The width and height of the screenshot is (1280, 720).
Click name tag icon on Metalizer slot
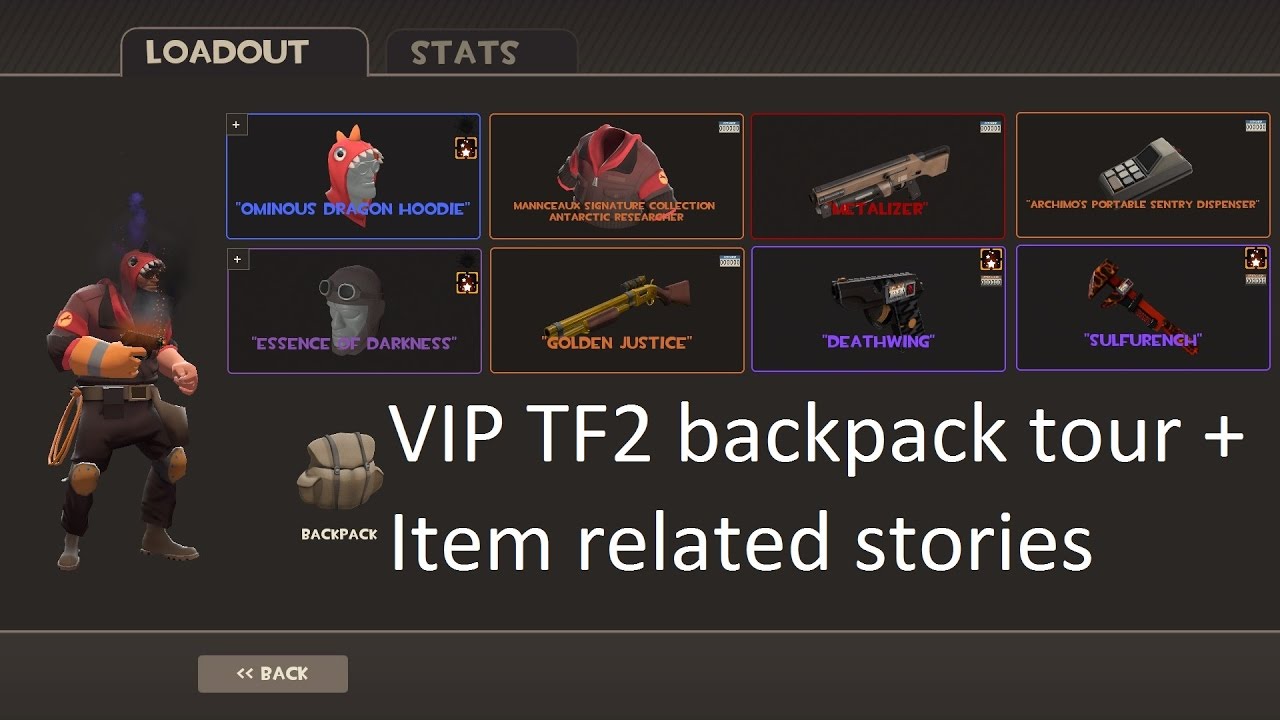[x=991, y=127]
